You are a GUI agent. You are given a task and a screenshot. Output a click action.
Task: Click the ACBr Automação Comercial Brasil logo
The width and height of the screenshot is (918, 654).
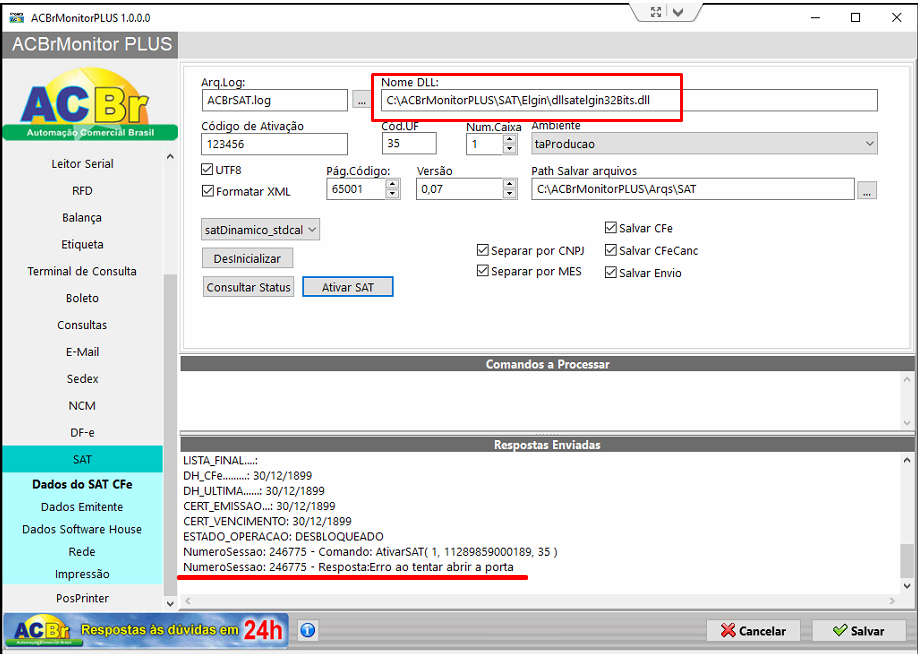tap(90, 104)
